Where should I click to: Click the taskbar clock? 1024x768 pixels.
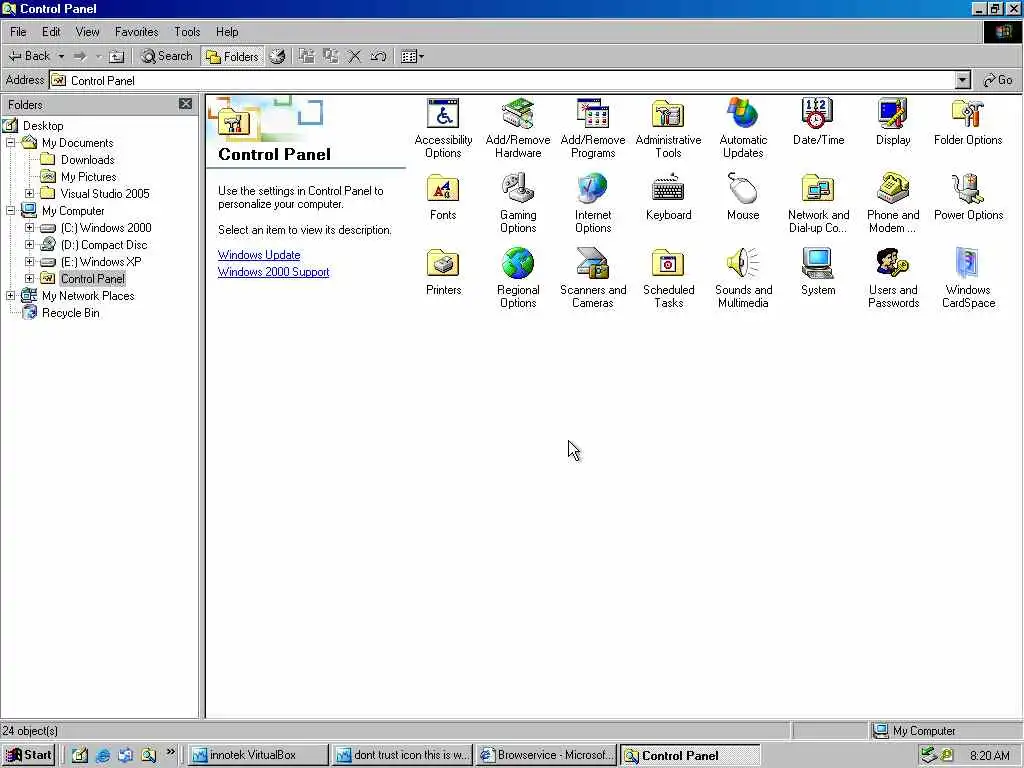[x=989, y=756]
